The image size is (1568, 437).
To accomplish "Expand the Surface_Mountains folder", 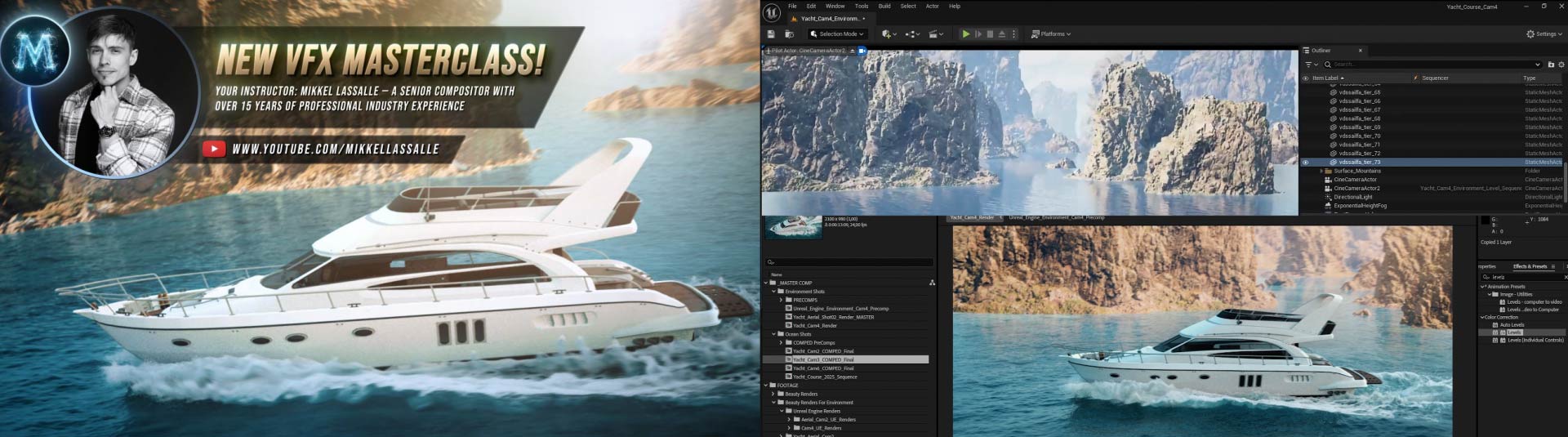I will click(1321, 171).
